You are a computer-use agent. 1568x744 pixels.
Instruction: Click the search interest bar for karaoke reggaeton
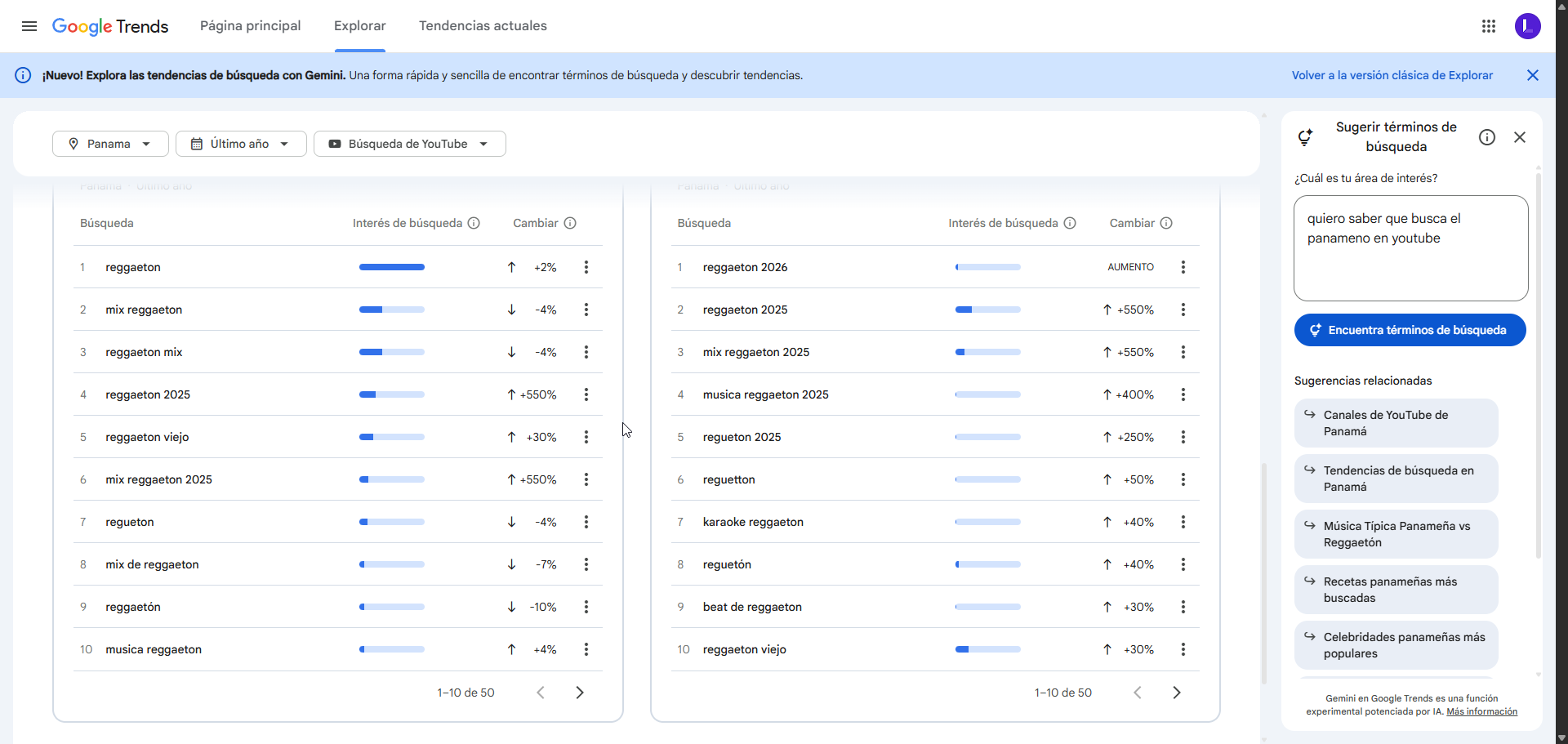tap(988, 522)
